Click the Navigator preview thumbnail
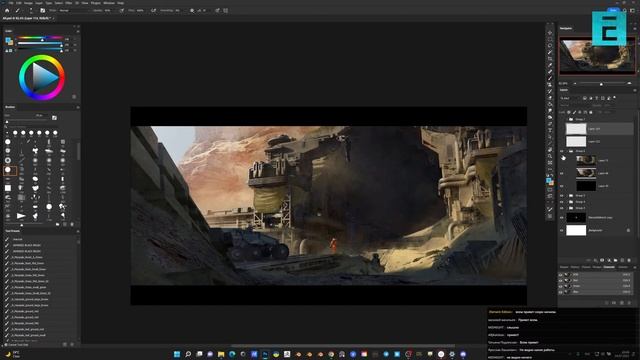This screenshot has width=640, height=360. point(597,56)
